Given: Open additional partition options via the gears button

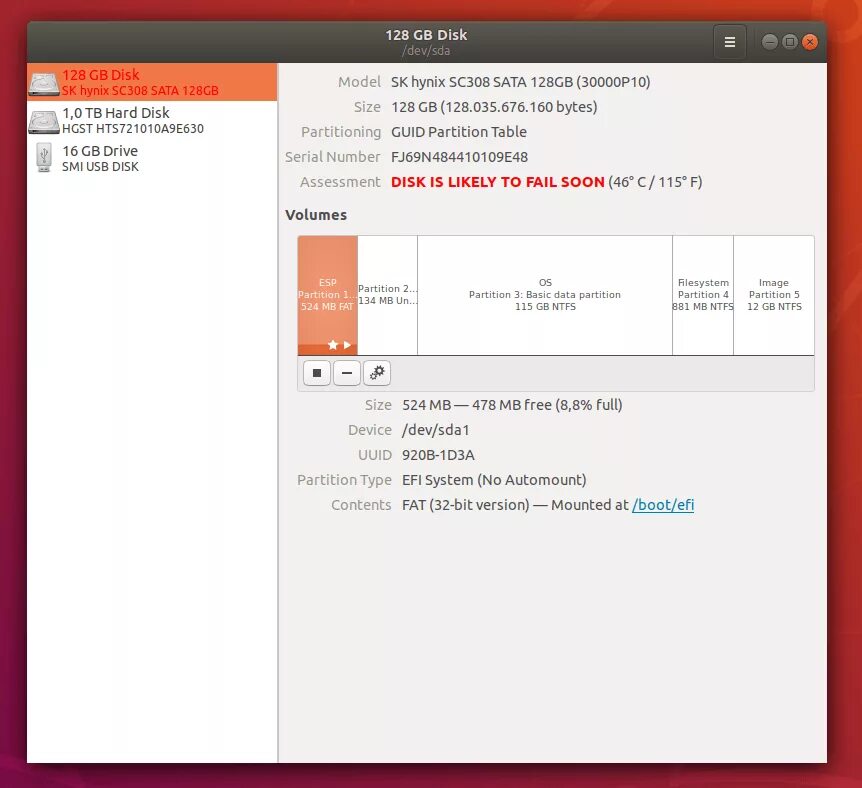Looking at the screenshot, I should click(377, 373).
